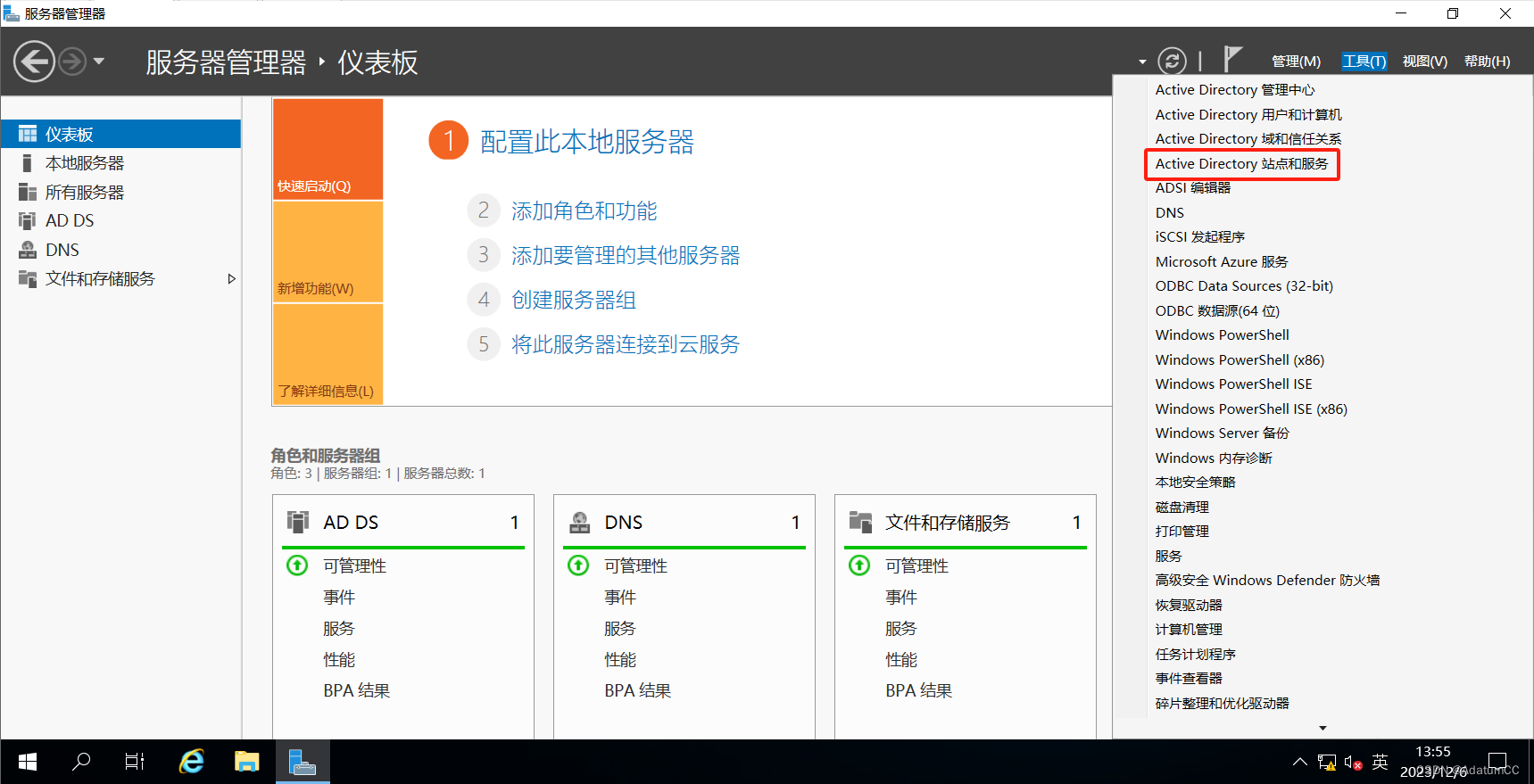The image size is (1534, 784).
Task: Choose Active Directory 管理中心 from tools menu
Action: [x=1235, y=90]
